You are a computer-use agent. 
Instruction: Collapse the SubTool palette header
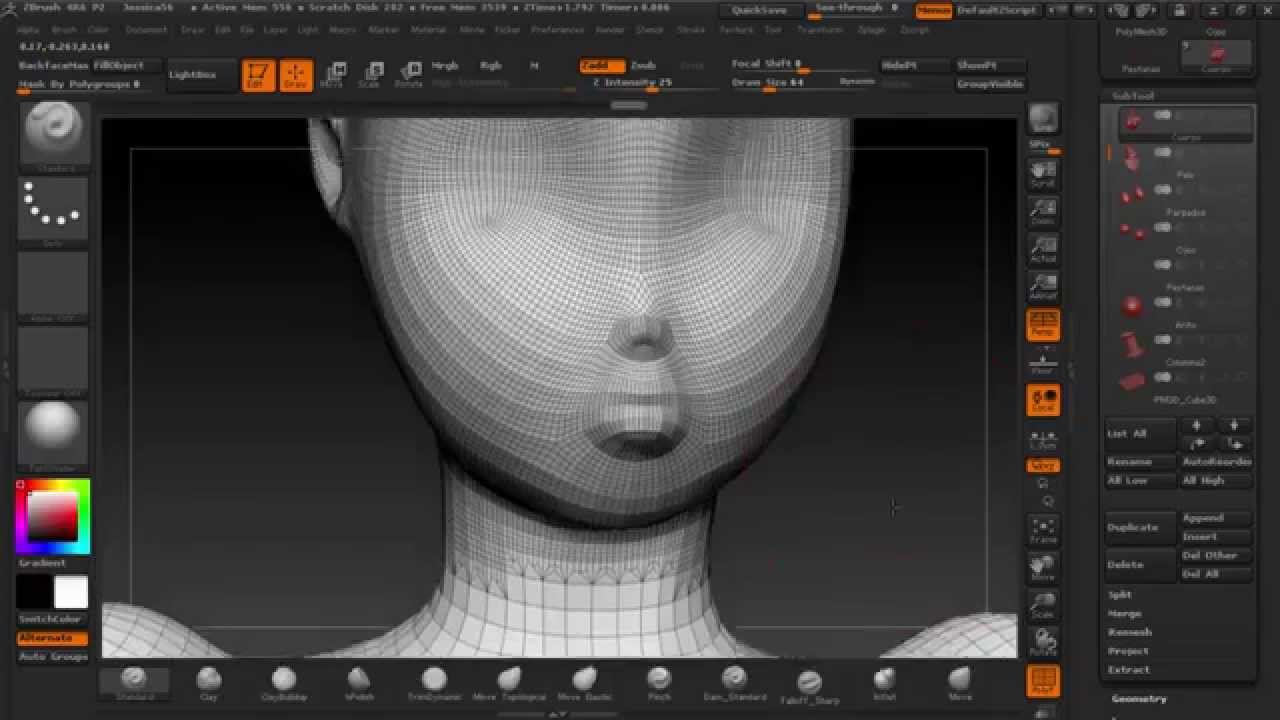coord(1132,96)
